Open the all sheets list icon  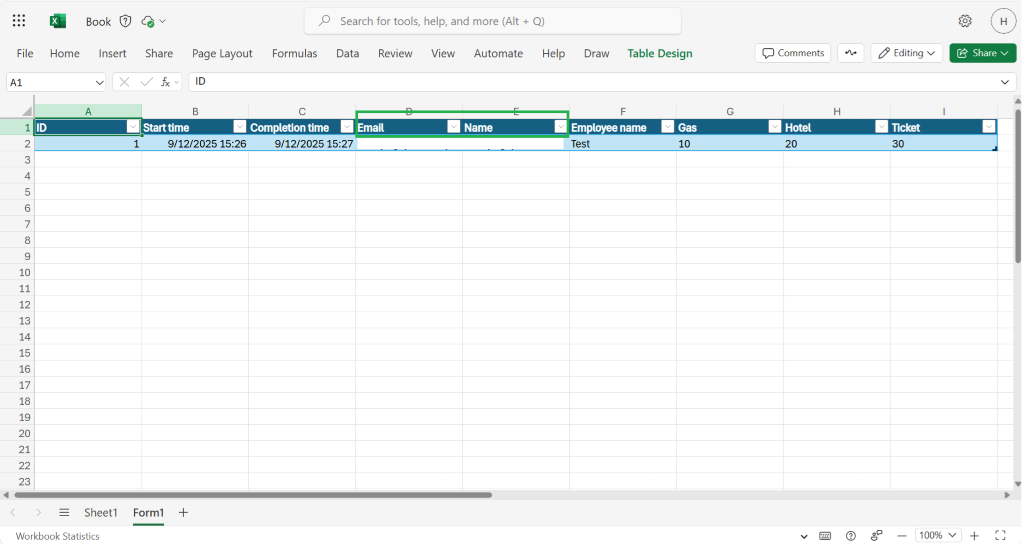[x=64, y=513]
